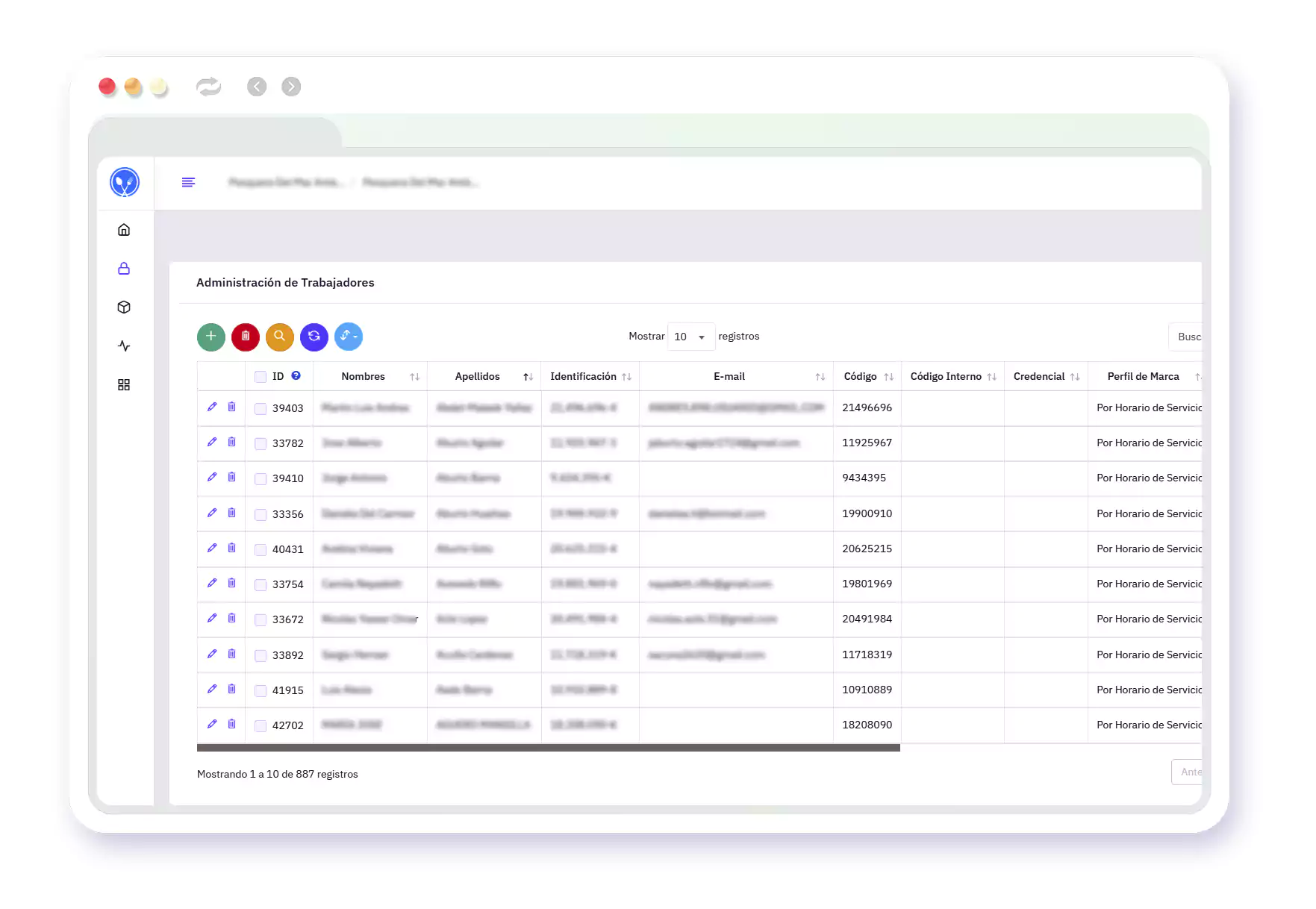Check the box for worker 33672
Viewport: 1316px width, 909px height.
pos(261,620)
